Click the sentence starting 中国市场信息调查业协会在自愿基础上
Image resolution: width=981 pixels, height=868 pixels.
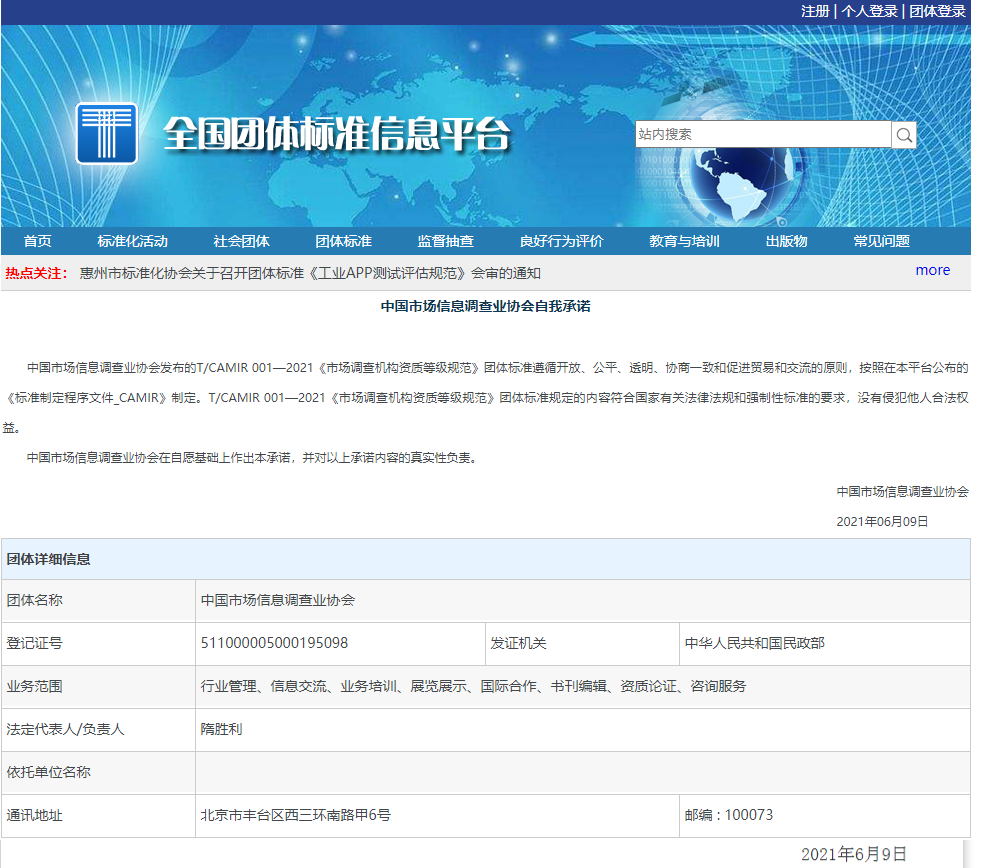coord(254,458)
